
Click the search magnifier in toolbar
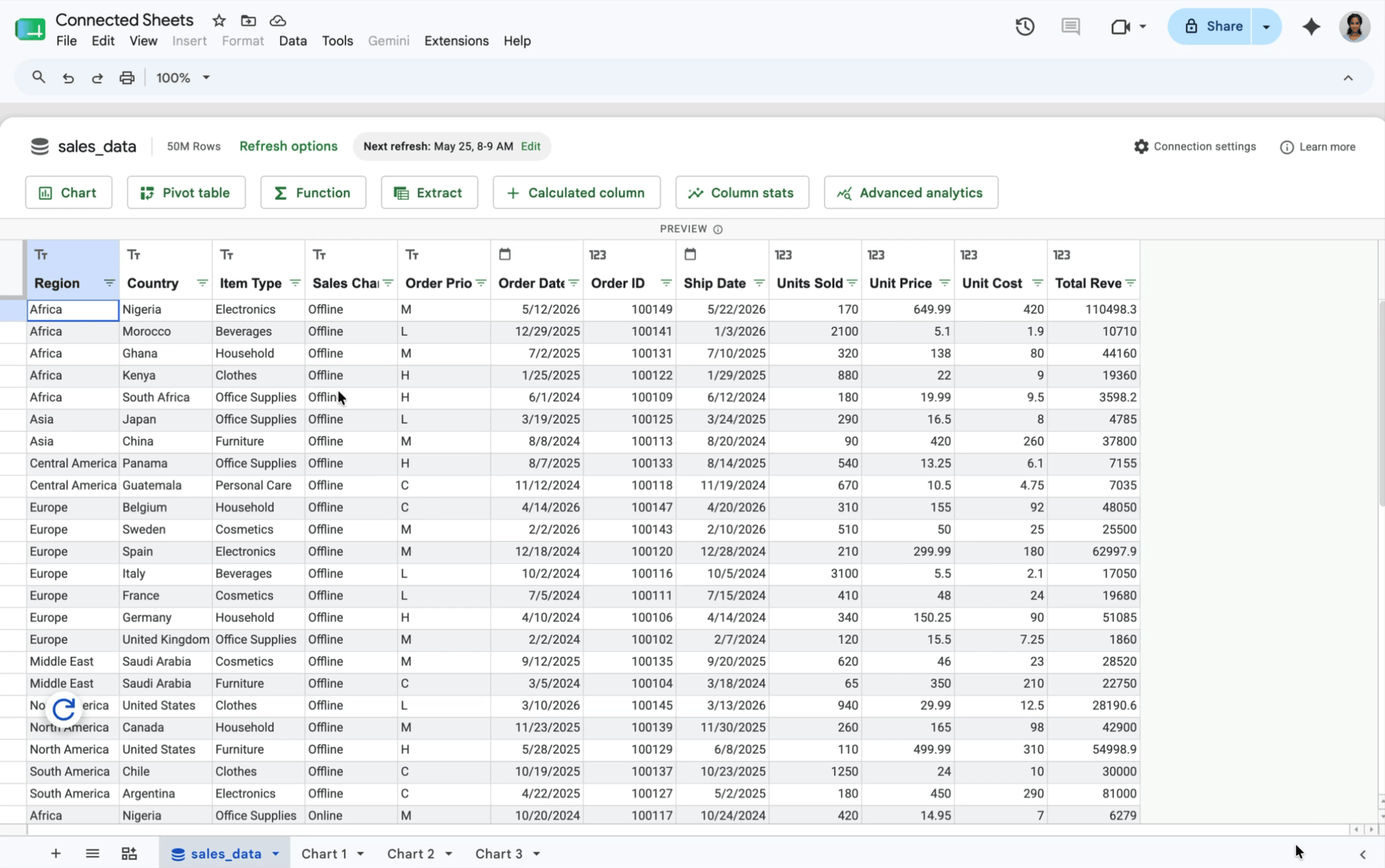click(x=39, y=78)
